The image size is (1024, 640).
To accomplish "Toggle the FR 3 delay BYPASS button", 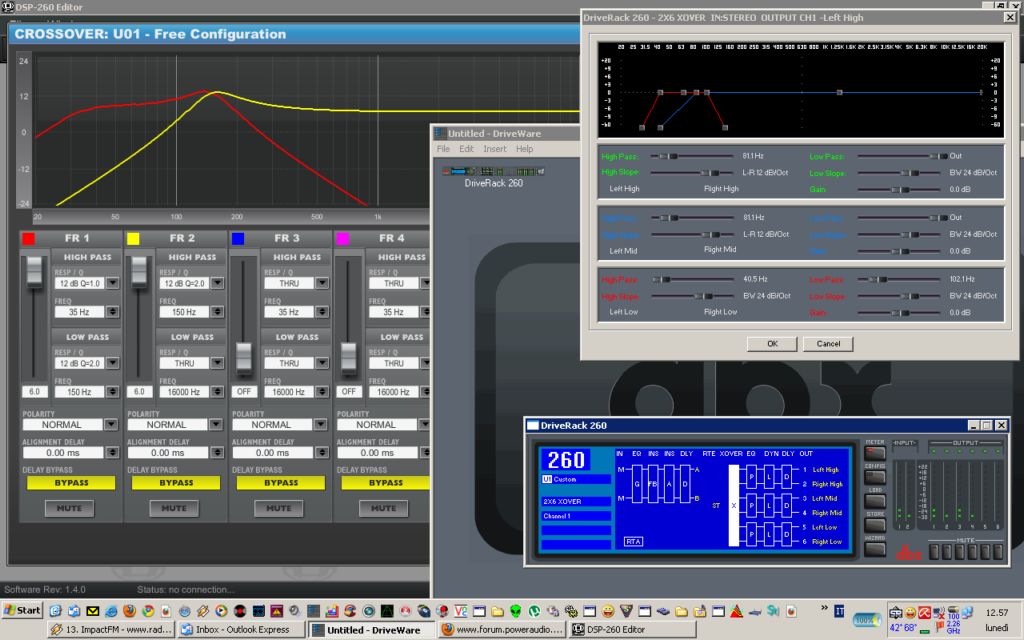I will point(281,483).
